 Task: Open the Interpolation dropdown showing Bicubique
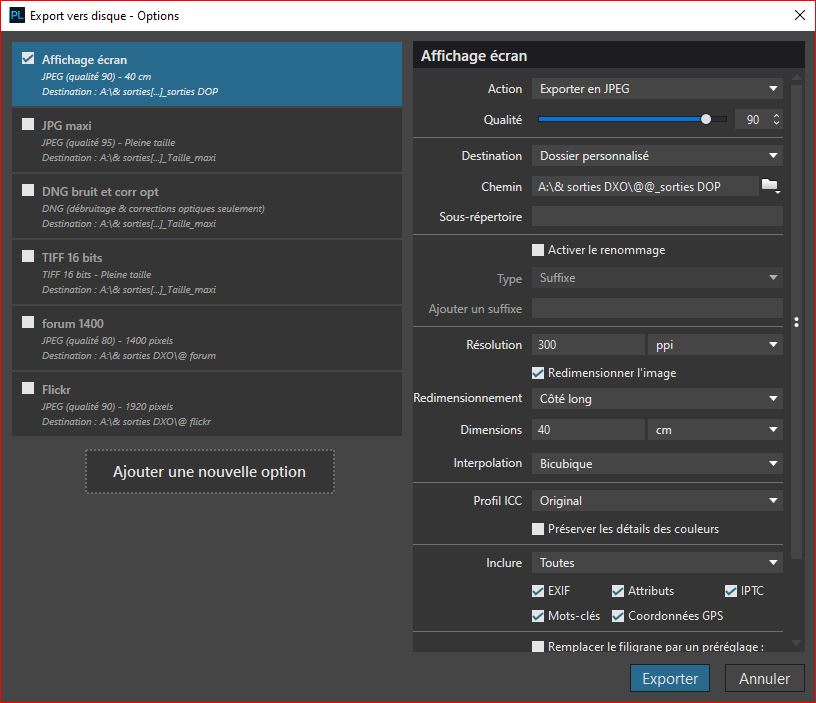[656, 463]
